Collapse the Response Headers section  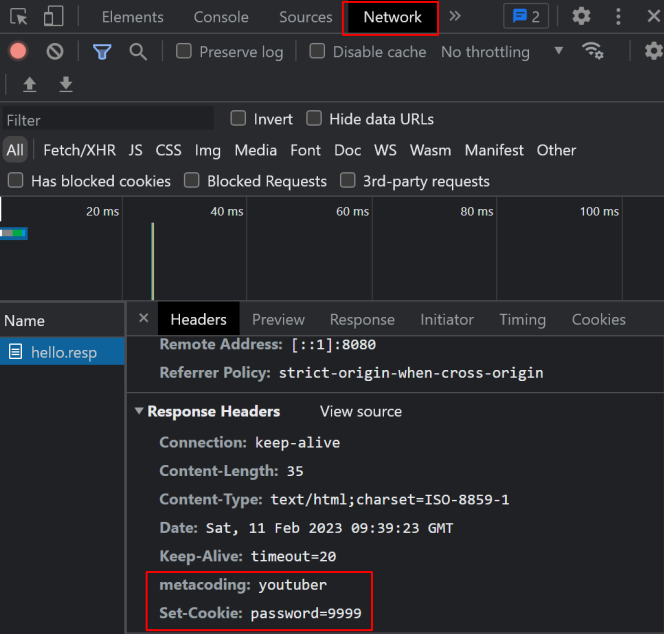[x=138, y=411]
